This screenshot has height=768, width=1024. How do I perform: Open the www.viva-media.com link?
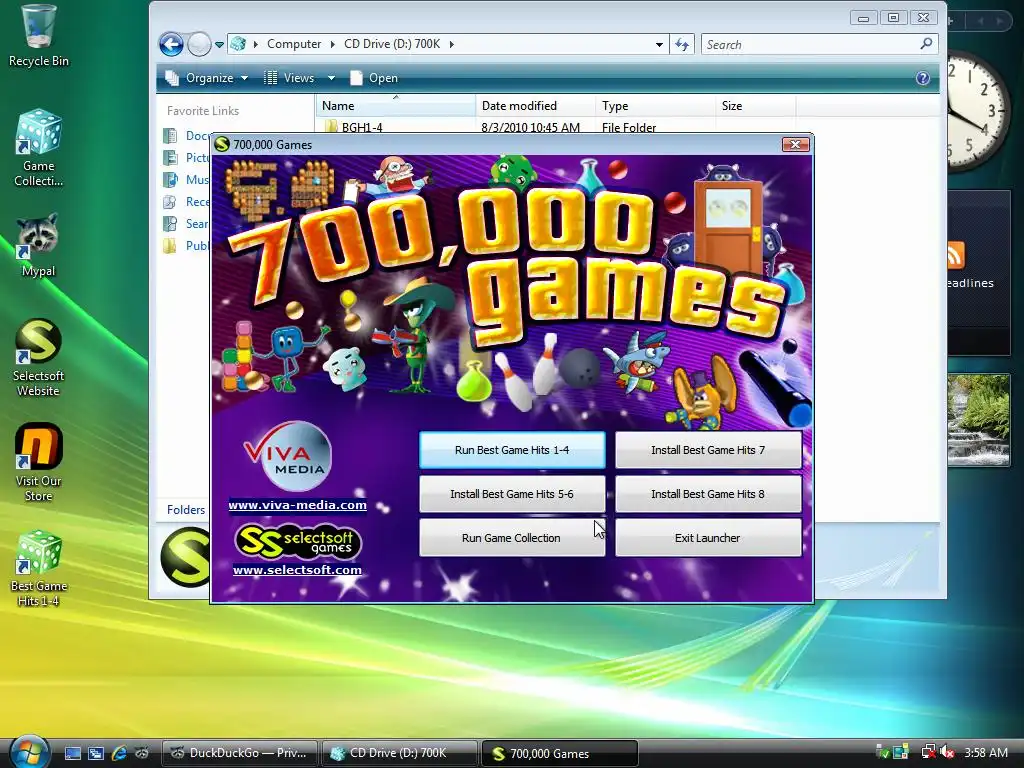coord(297,505)
